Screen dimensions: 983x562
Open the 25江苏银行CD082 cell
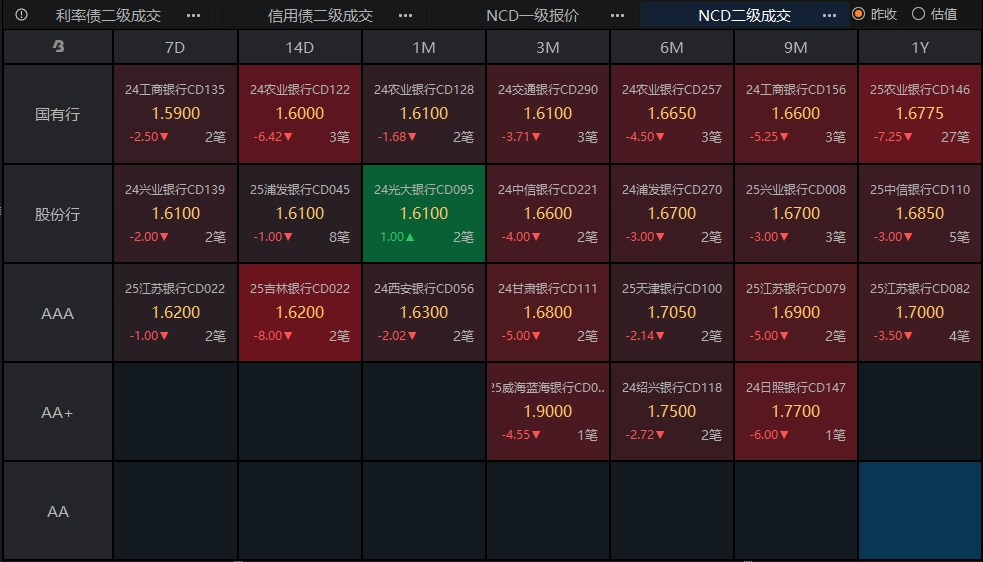pyautogui.click(x=920, y=313)
